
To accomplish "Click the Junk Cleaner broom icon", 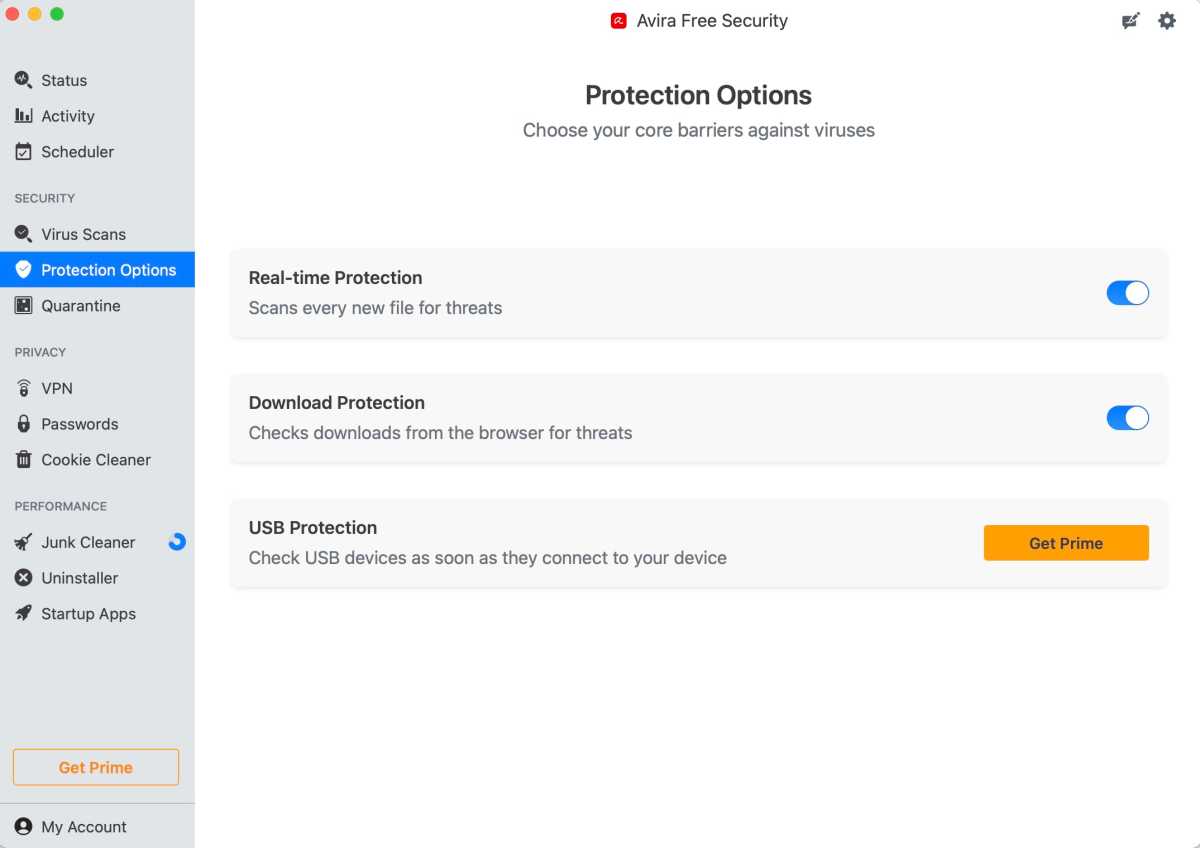I will (22, 542).
